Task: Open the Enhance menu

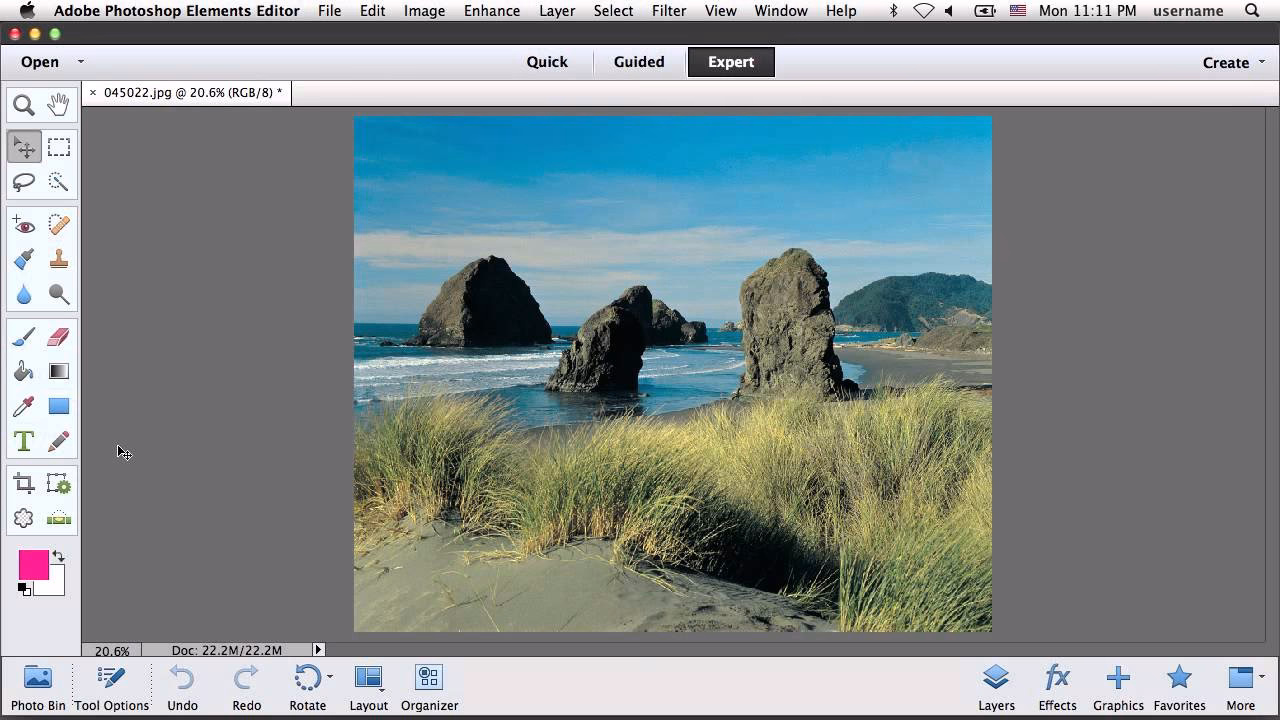Action: (491, 11)
